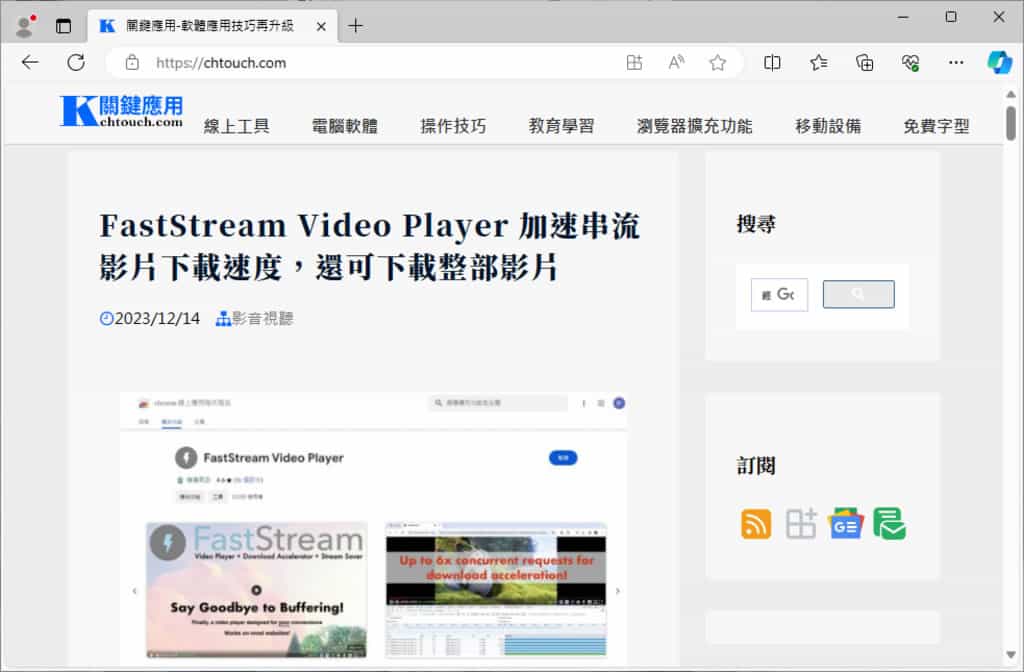Open the 電腦軟體 menu
The width and height of the screenshot is (1024, 672).
[345, 125]
